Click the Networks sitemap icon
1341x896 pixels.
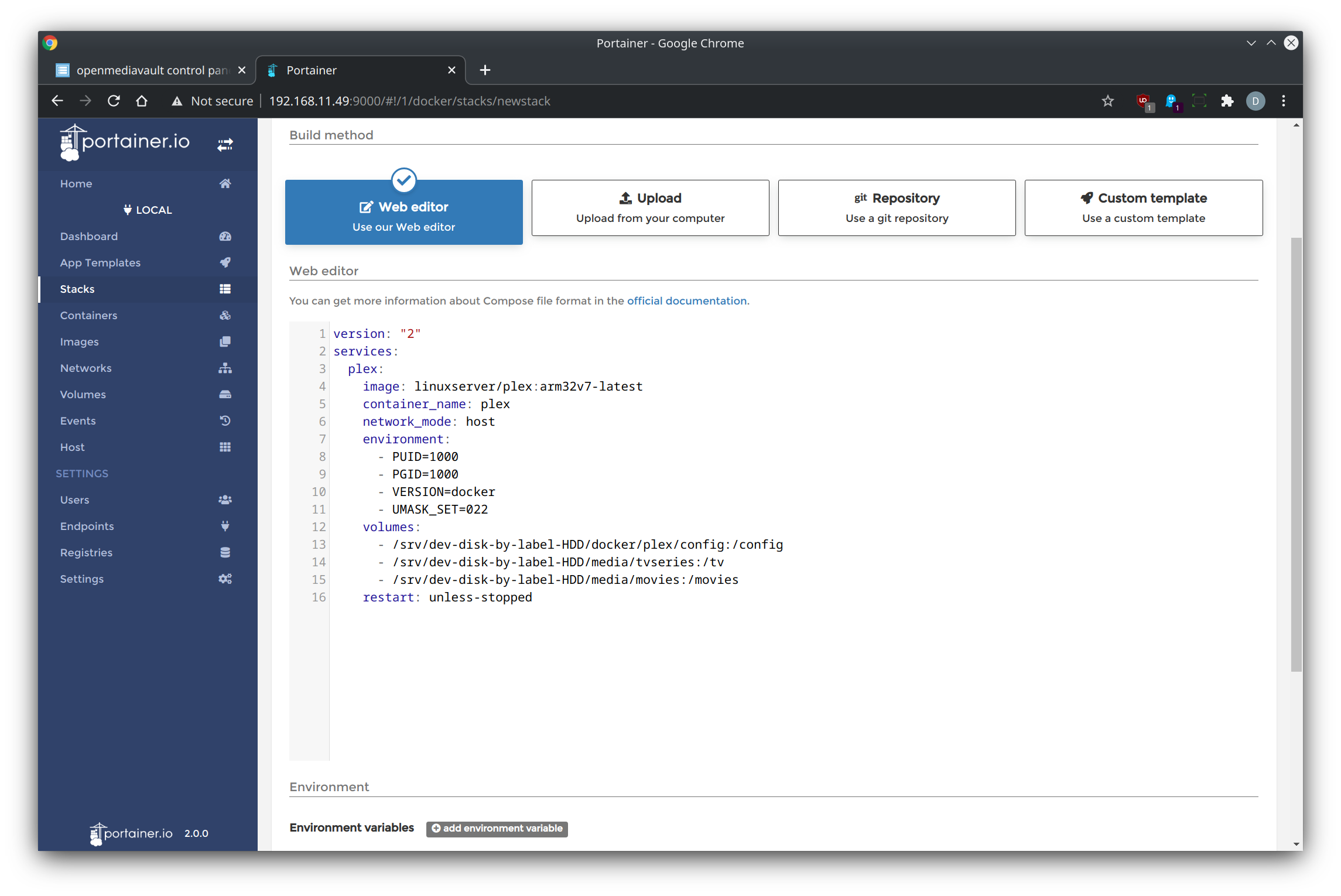[x=225, y=368]
